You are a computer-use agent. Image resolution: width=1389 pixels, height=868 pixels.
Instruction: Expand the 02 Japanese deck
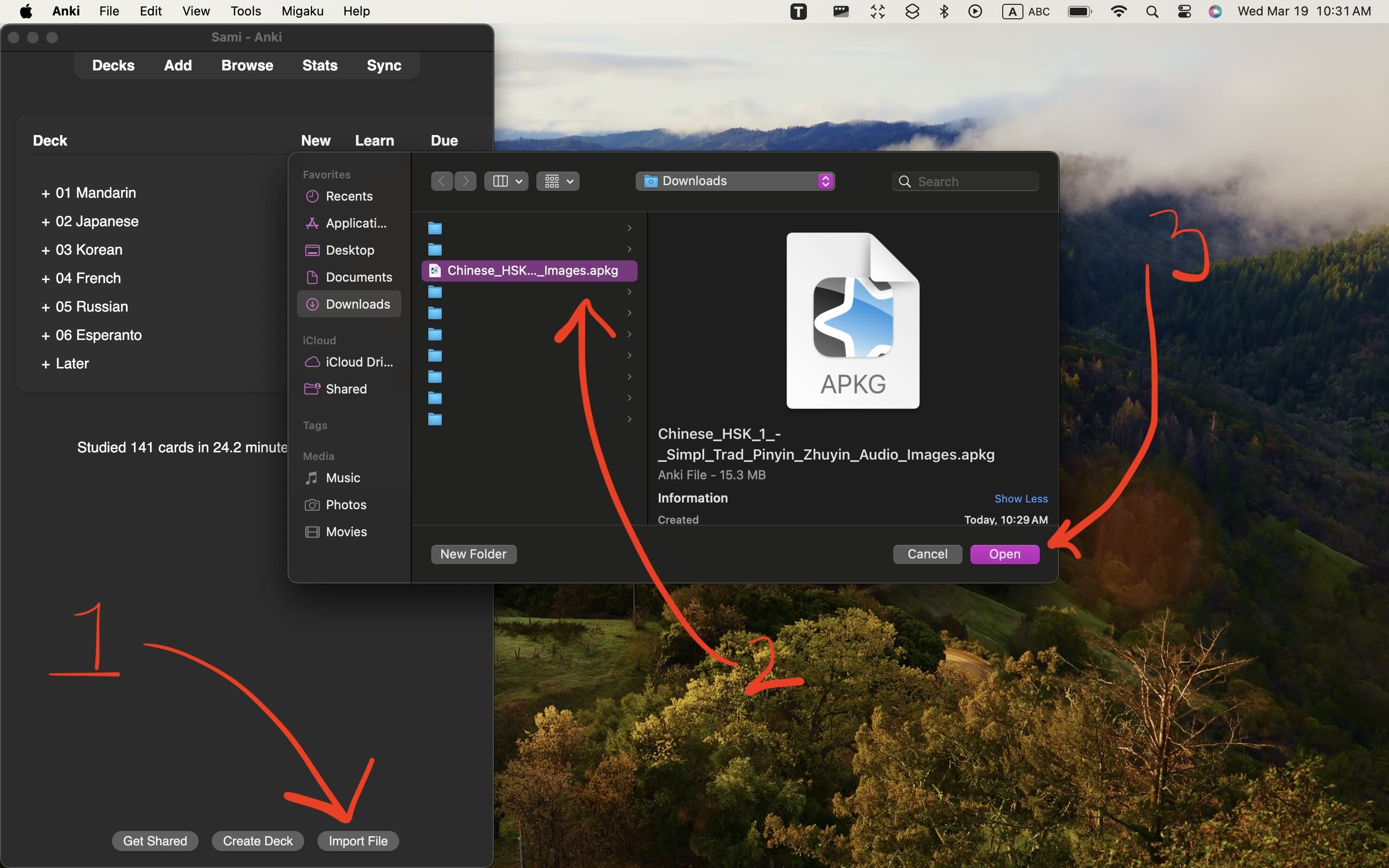[45, 221]
